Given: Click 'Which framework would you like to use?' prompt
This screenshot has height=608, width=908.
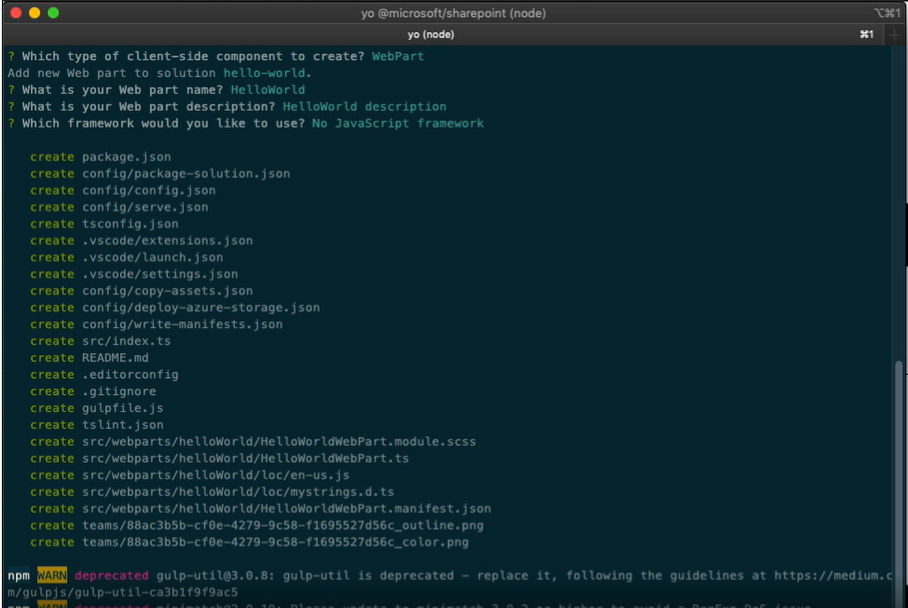Looking at the screenshot, I should (x=163, y=123).
